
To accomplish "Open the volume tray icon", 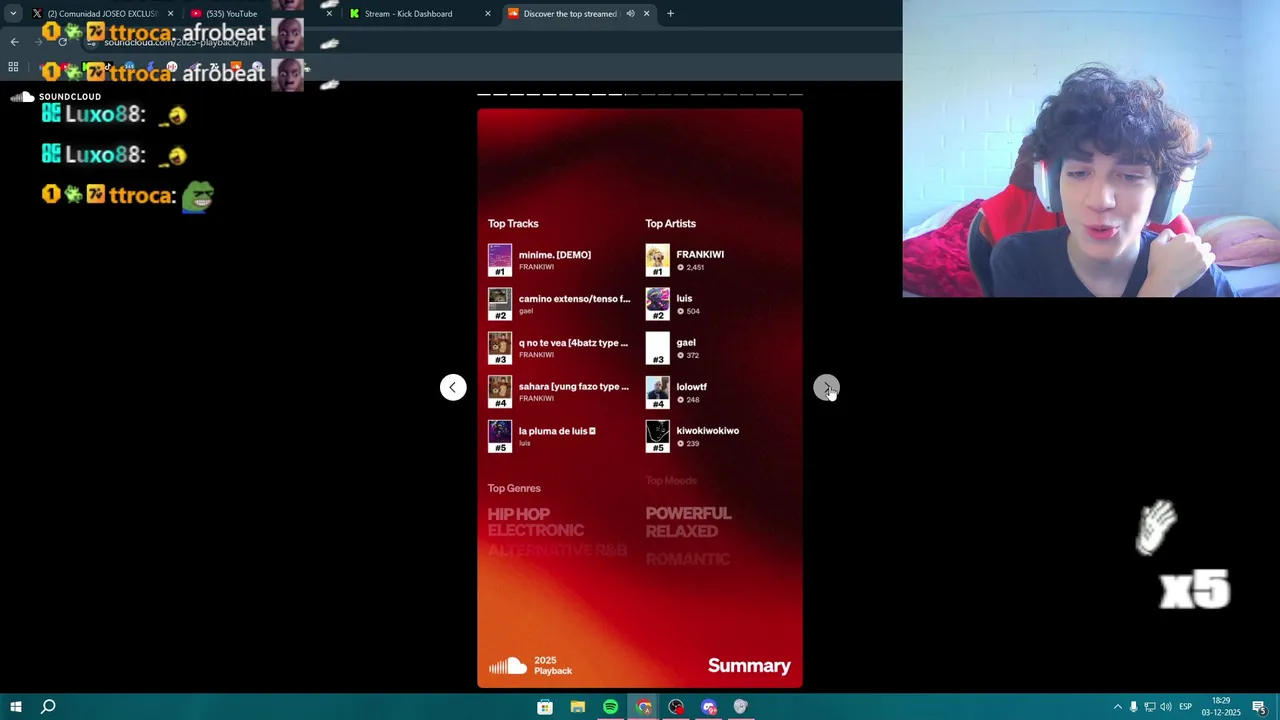I will click(x=1165, y=707).
